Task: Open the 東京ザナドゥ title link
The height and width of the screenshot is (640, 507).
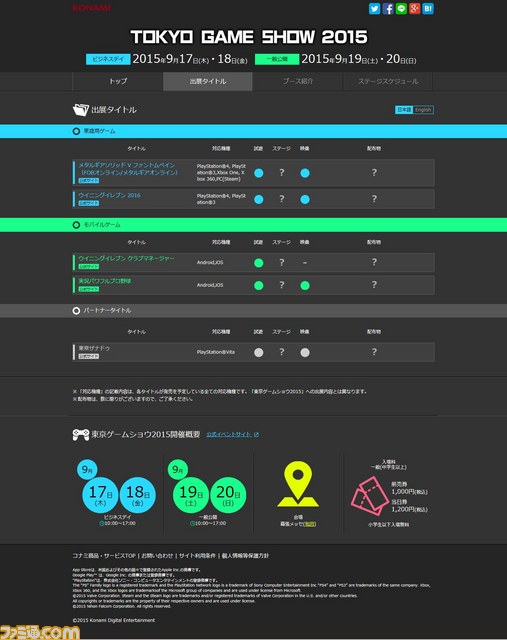Action: [x=94, y=348]
